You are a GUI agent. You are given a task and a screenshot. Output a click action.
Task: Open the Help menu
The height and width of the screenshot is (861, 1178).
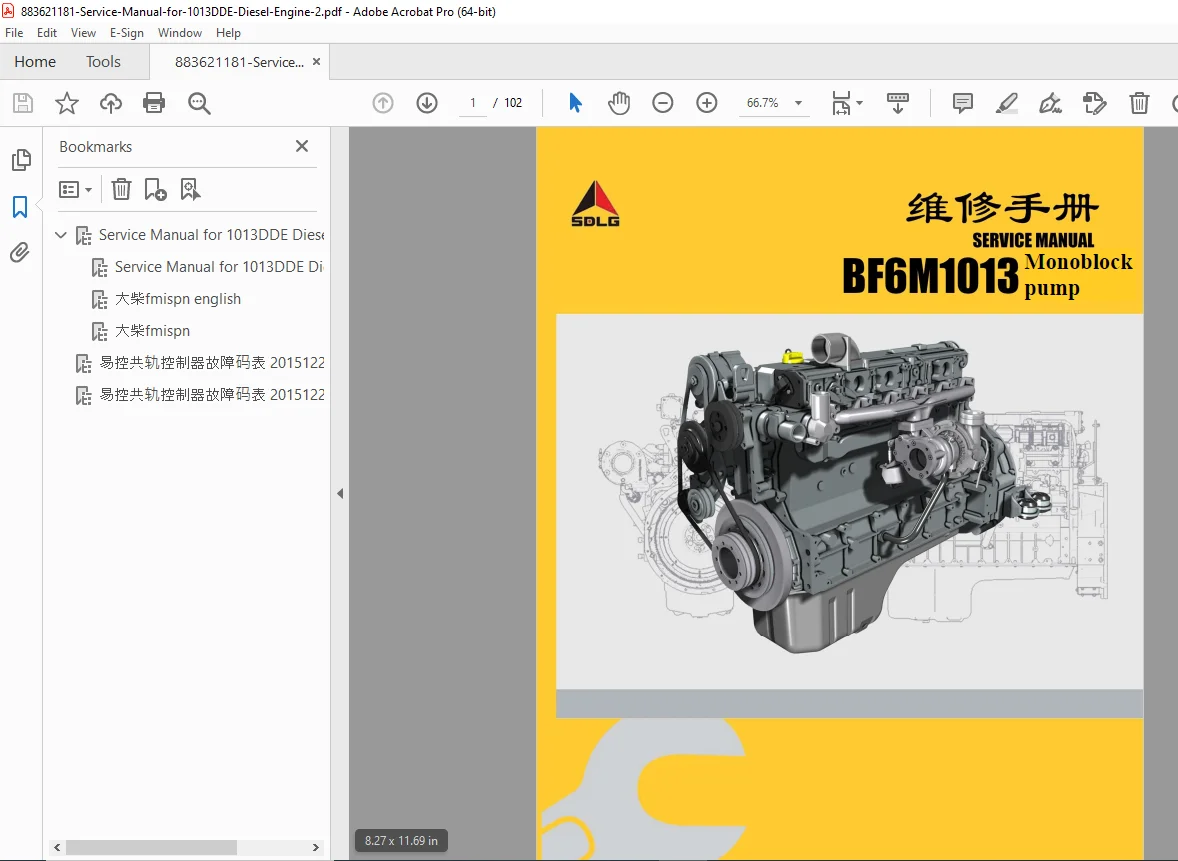click(x=228, y=33)
